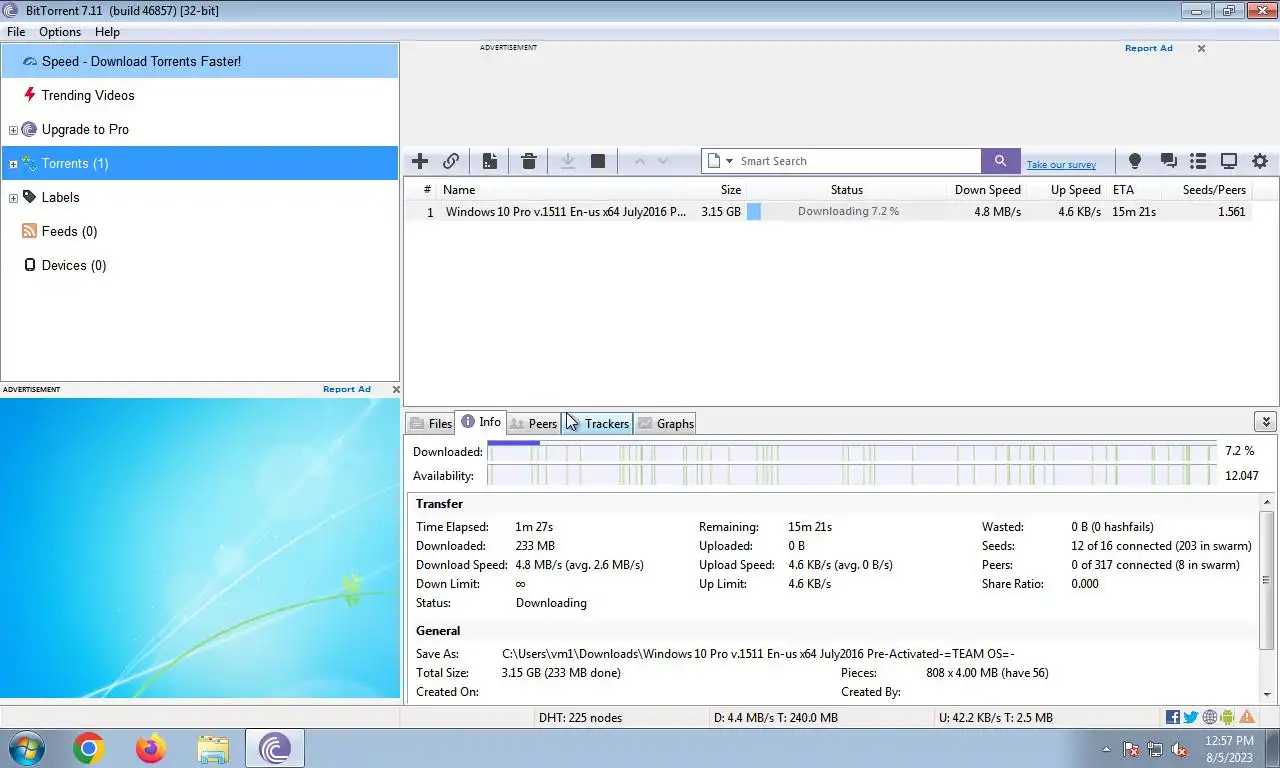The image size is (1280, 768).
Task: Select Speed - Download Torrents Faster item
Action: (200, 61)
